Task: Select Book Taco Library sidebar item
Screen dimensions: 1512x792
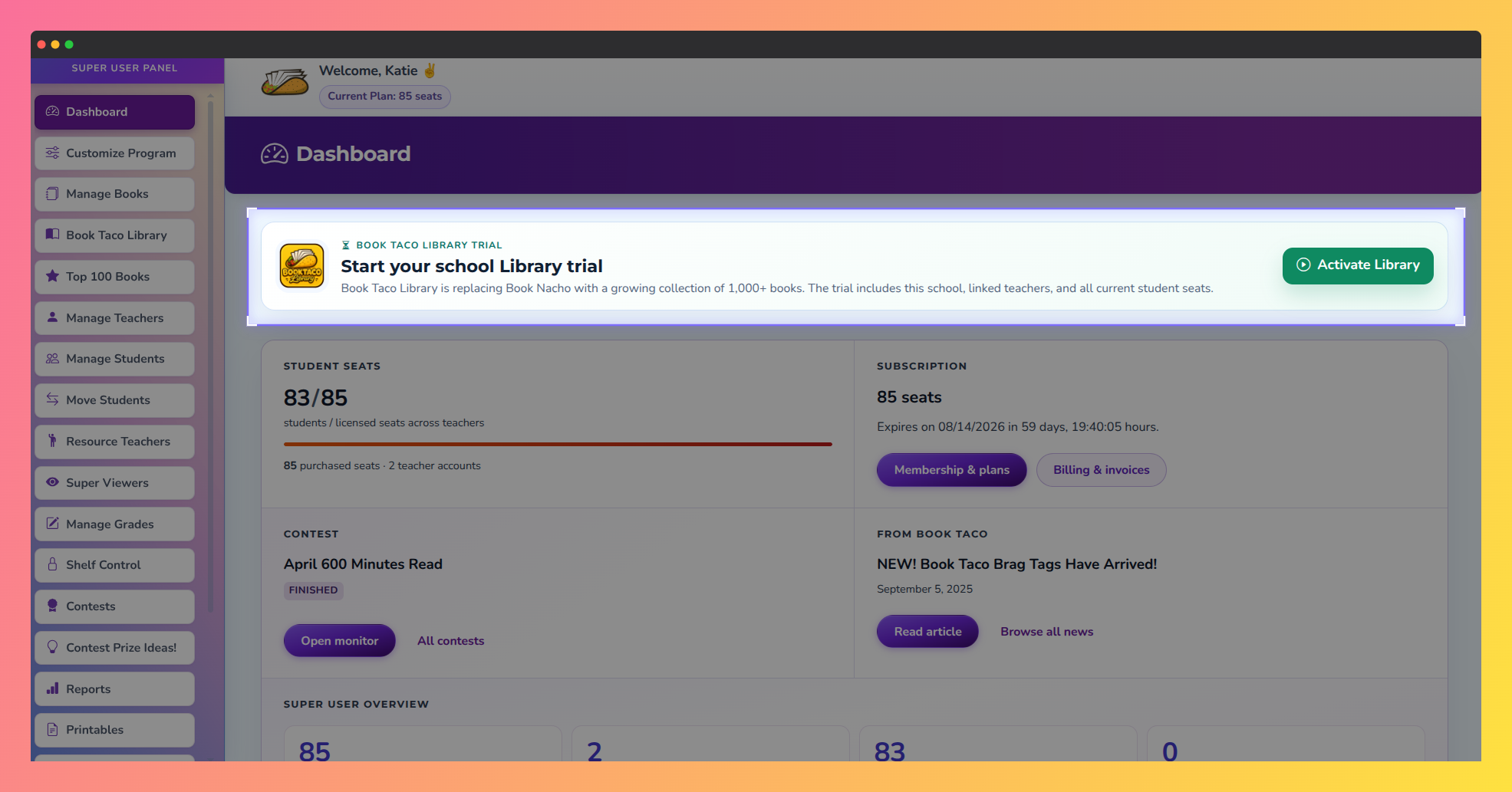Action: (x=114, y=235)
